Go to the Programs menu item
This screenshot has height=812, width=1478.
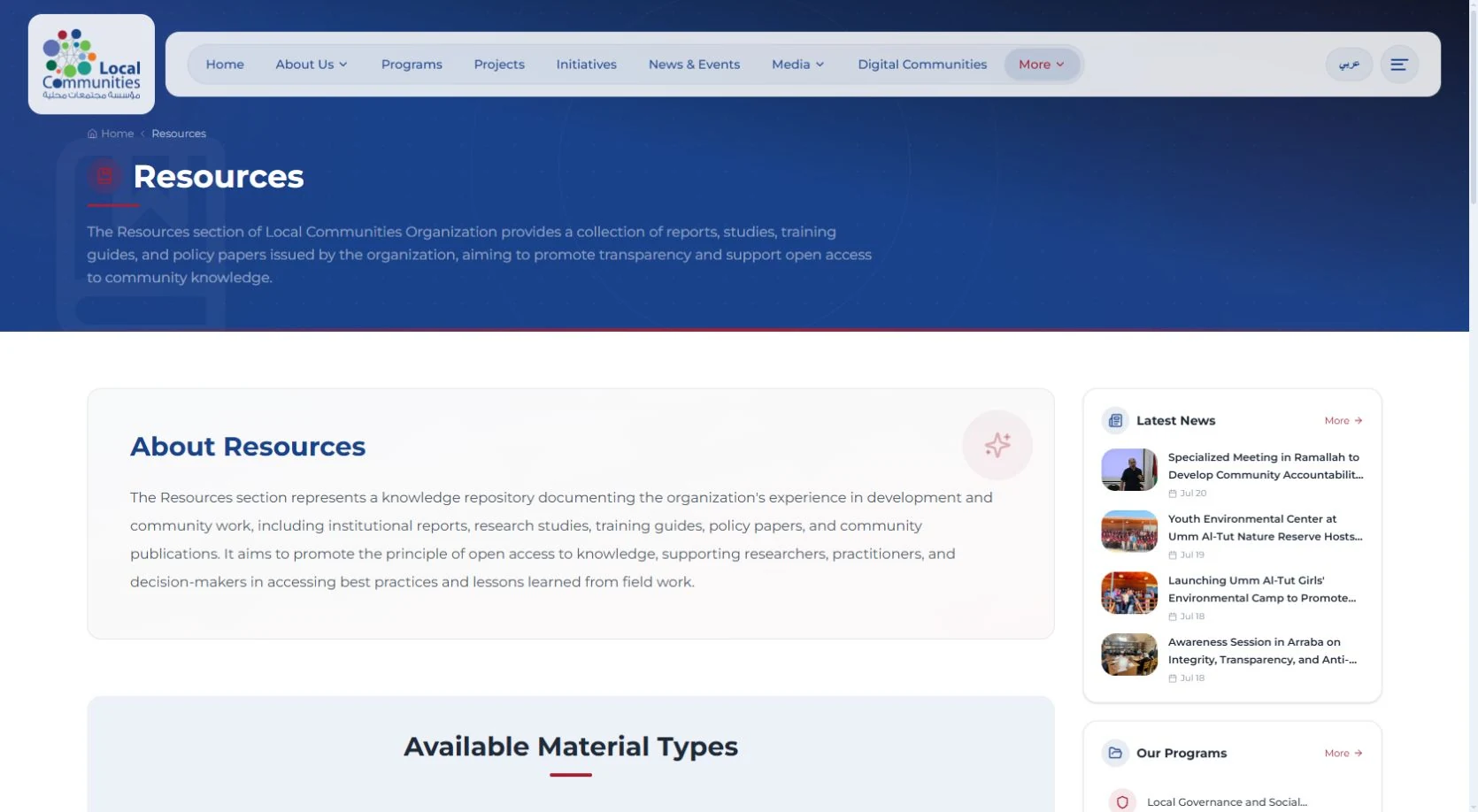pyautogui.click(x=412, y=65)
